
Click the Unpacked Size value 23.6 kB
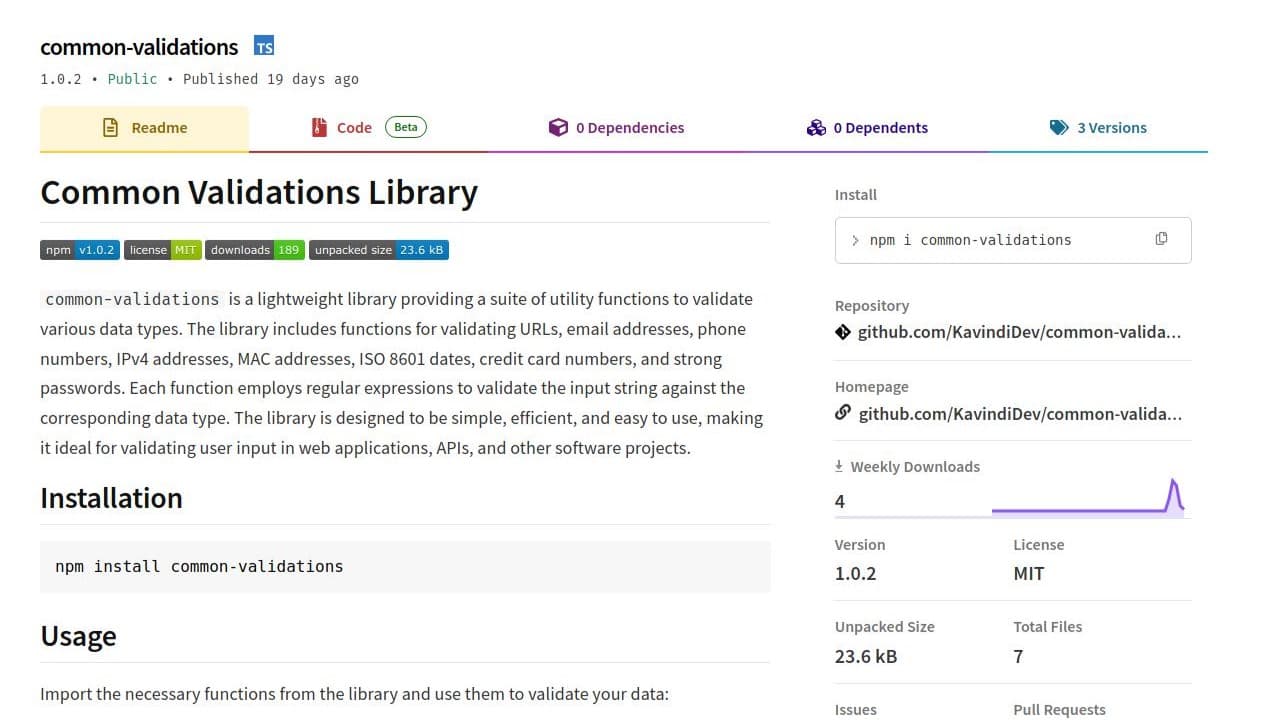[866, 656]
